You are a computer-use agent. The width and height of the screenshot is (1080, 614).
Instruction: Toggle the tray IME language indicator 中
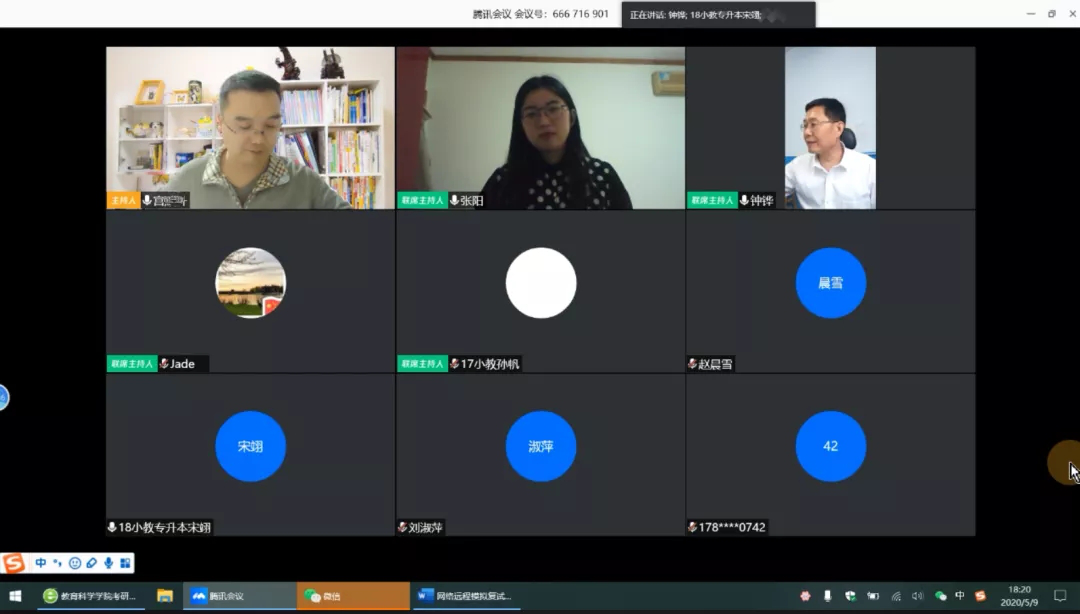click(960, 596)
